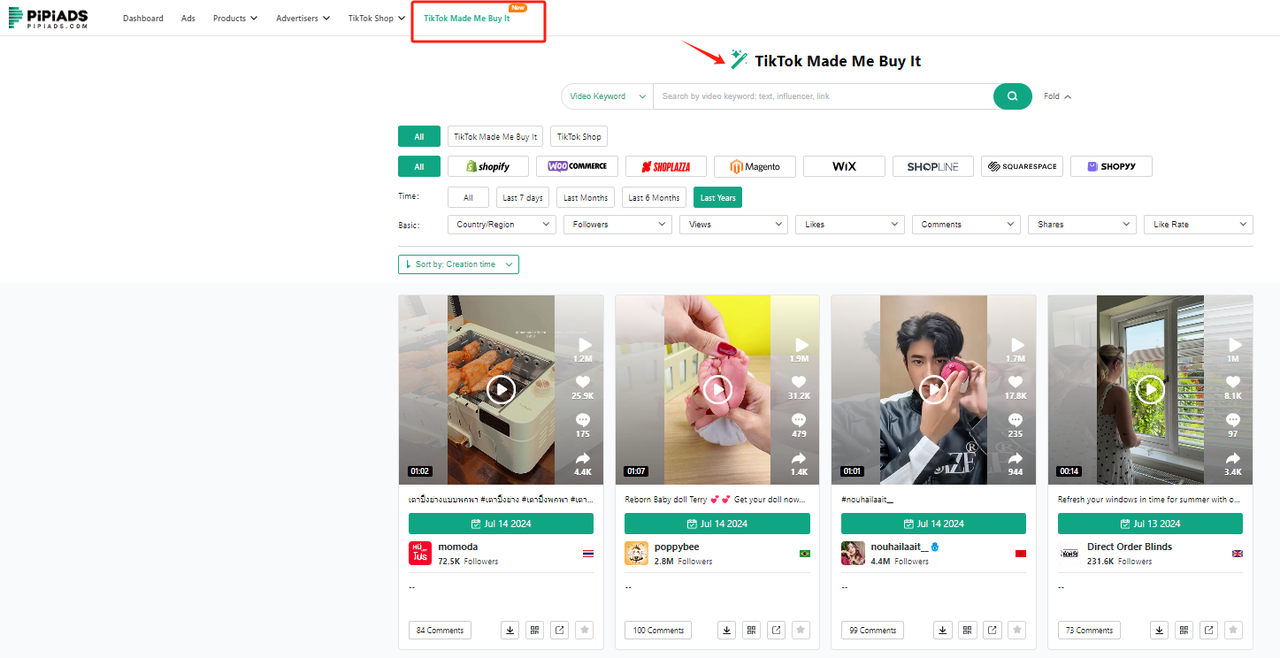Open the Shares filter dropdown

click(x=1082, y=225)
